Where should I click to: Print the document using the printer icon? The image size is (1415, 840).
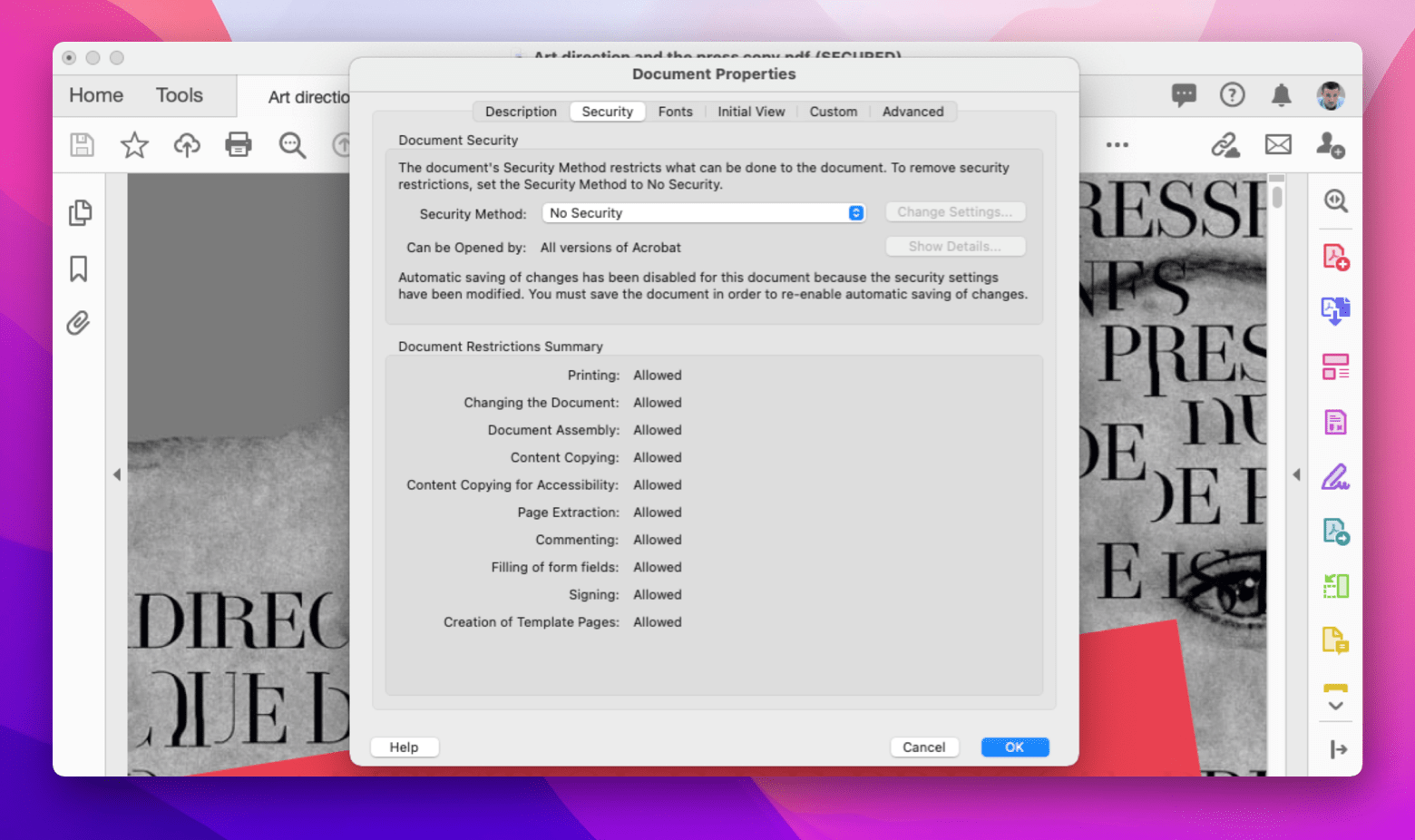[x=238, y=144]
